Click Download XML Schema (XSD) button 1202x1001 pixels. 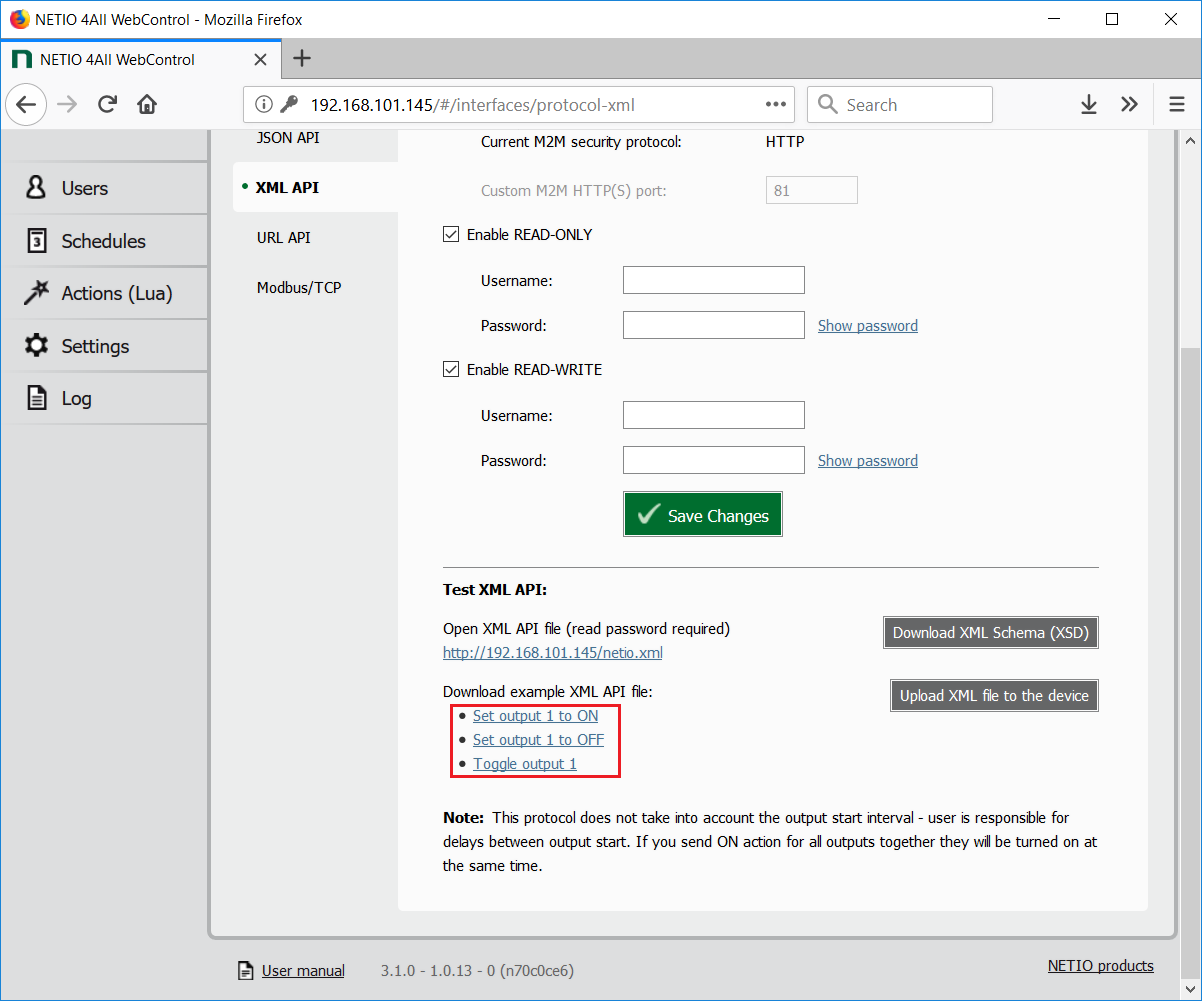pyautogui.click(x=991, y=632)
